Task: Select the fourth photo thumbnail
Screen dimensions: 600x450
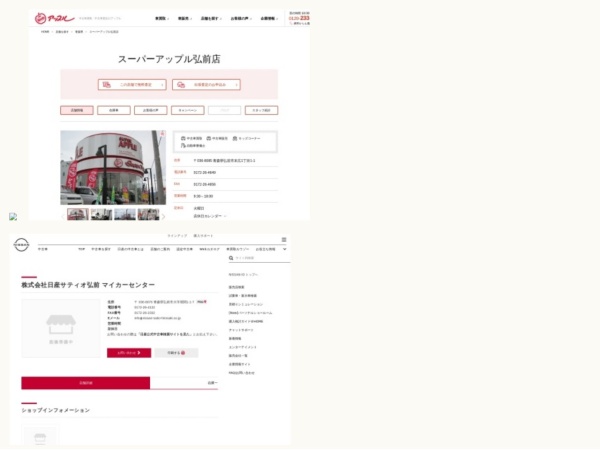Action: coord(148,214)
